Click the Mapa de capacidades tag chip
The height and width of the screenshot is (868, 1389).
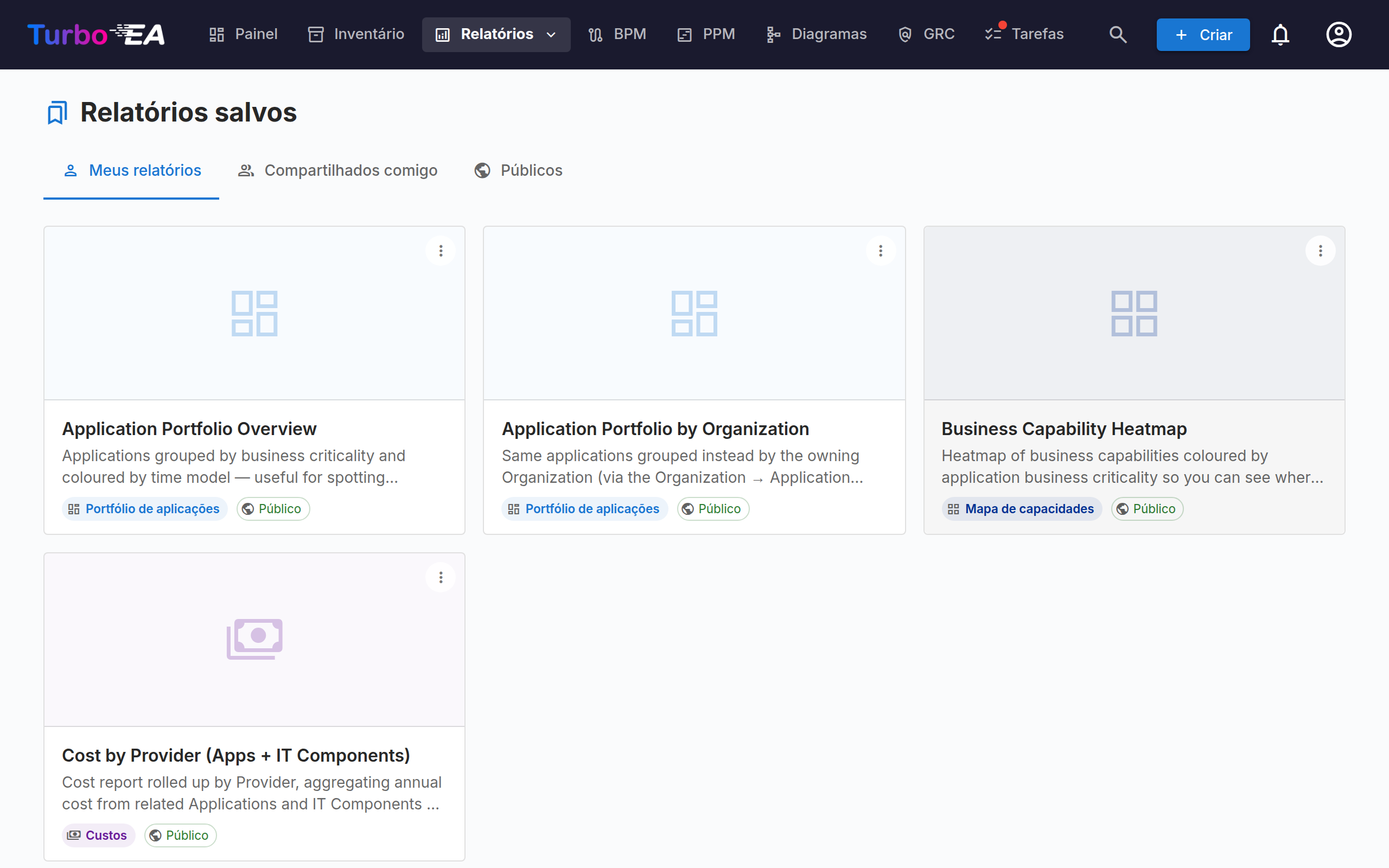tap(1022, 509)
